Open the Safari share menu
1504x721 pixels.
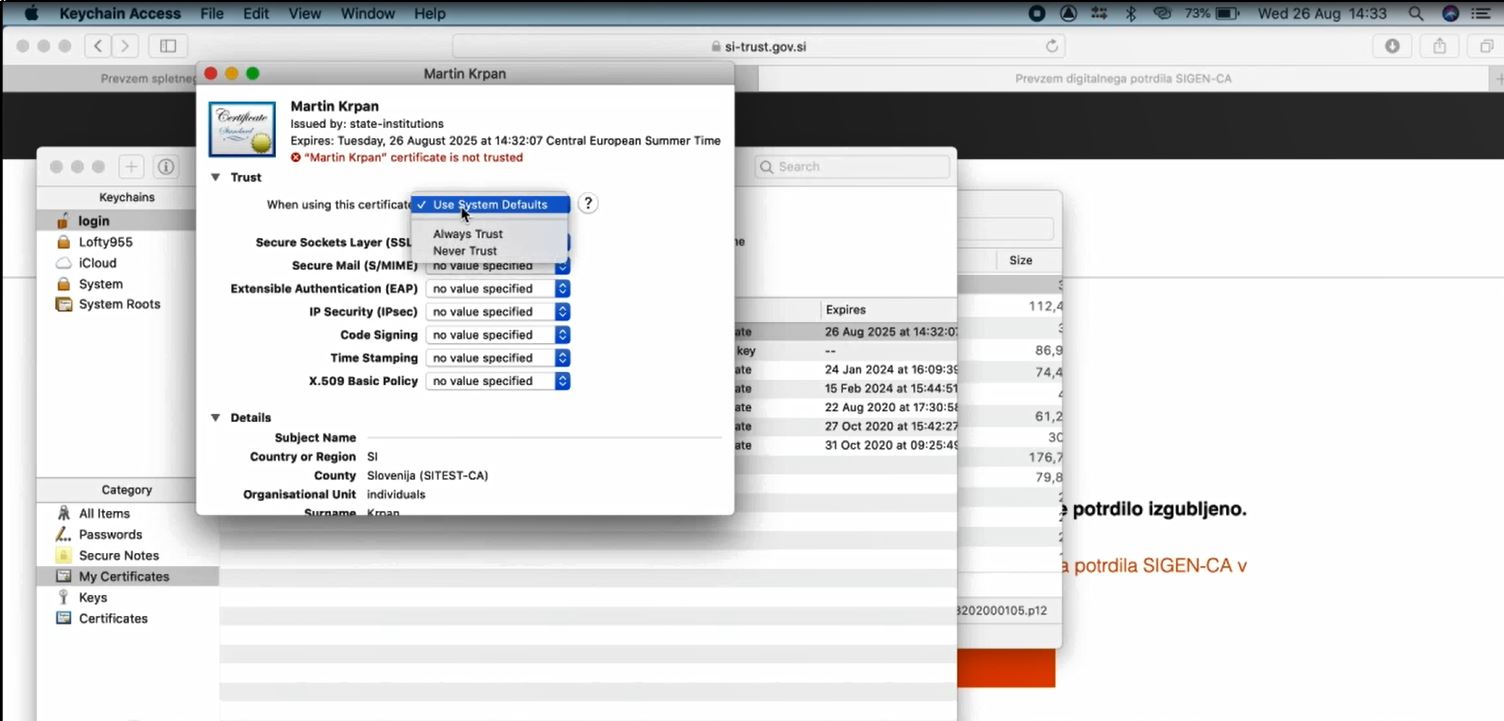(1440, 46)
